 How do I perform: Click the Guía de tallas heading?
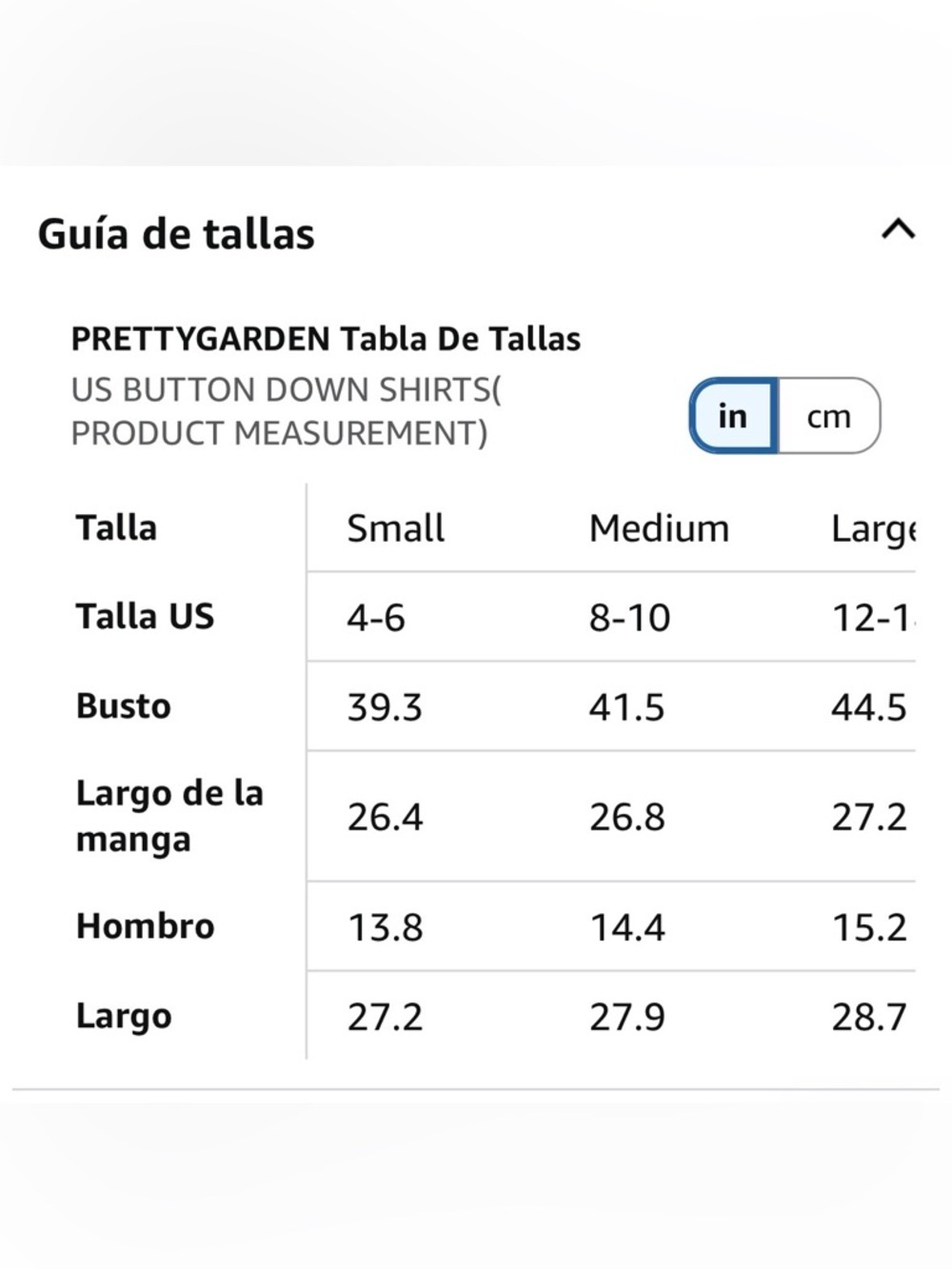pyautogui.click(x=176, y=234)
